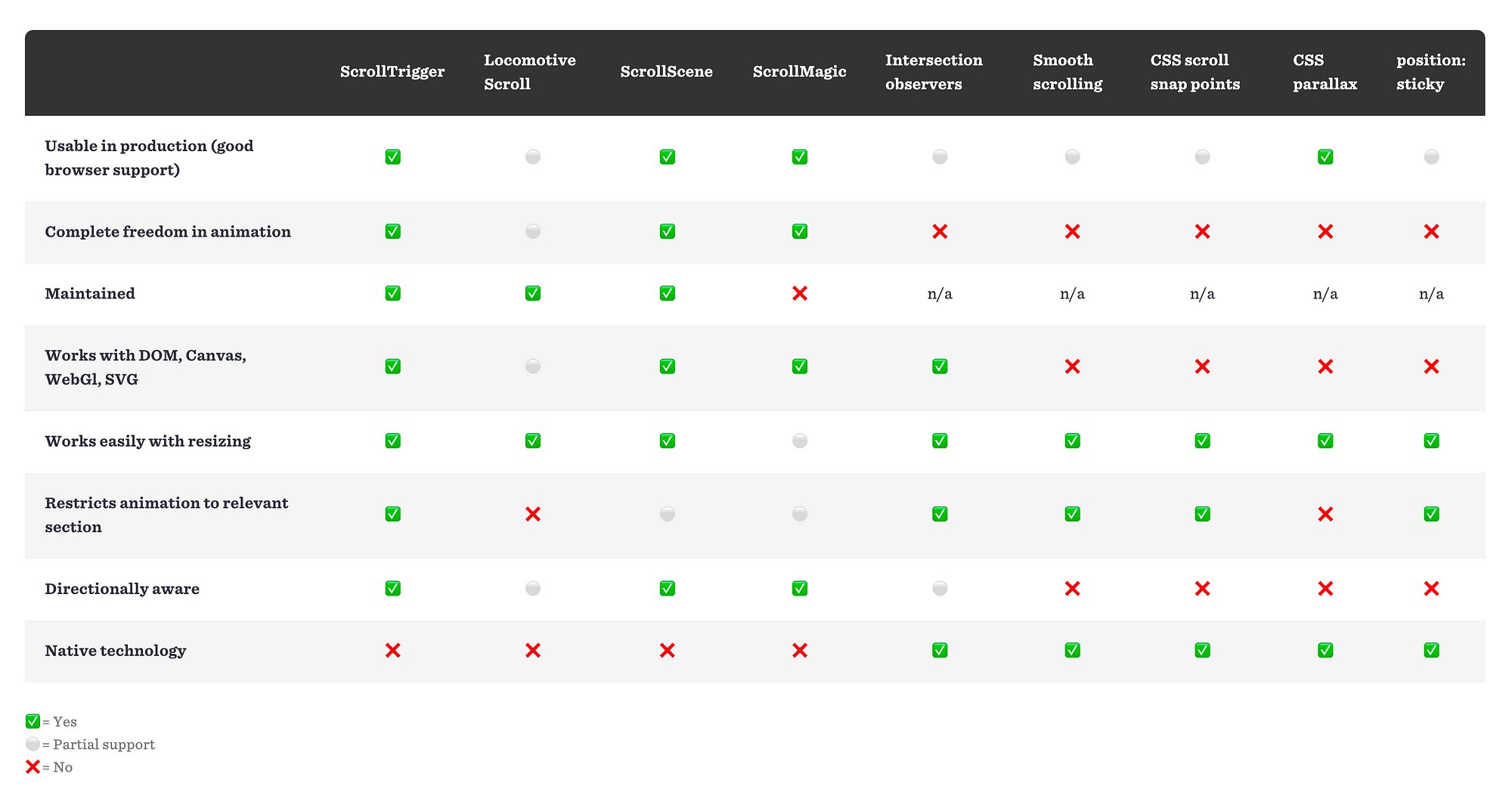Screen dimensions: 1512x811
Task: Click Smooth scrolling's checkmark in Works easily with resizing row
Action: (1072, 441)
